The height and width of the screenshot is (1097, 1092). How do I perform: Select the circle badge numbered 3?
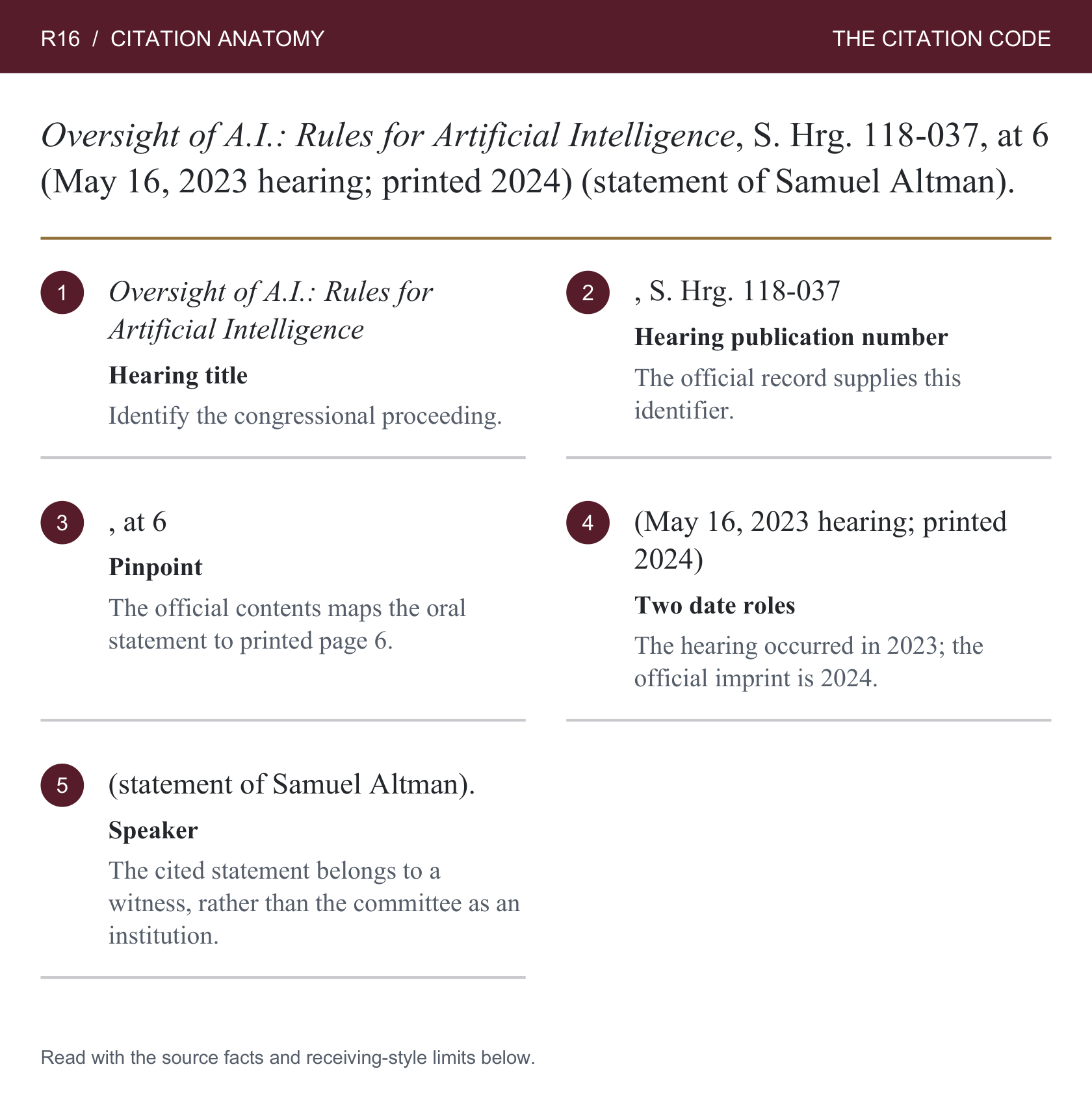[62, 523]
